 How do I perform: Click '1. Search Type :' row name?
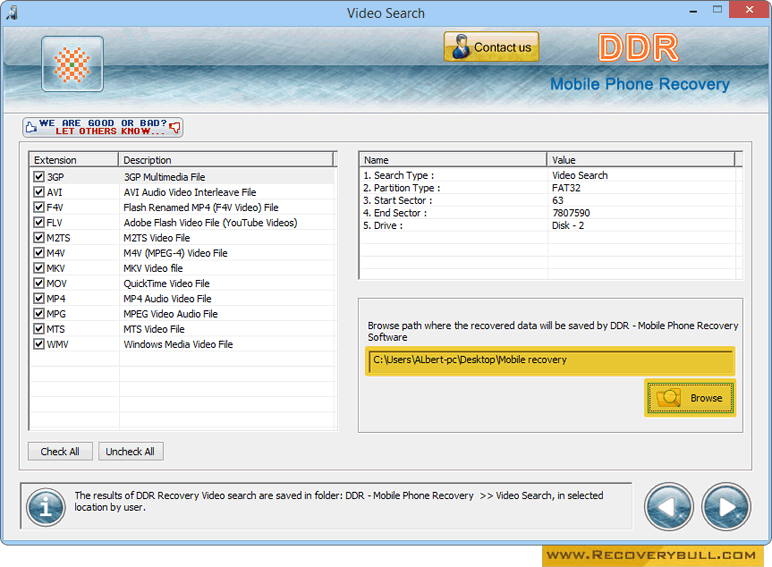click(399, 176)
